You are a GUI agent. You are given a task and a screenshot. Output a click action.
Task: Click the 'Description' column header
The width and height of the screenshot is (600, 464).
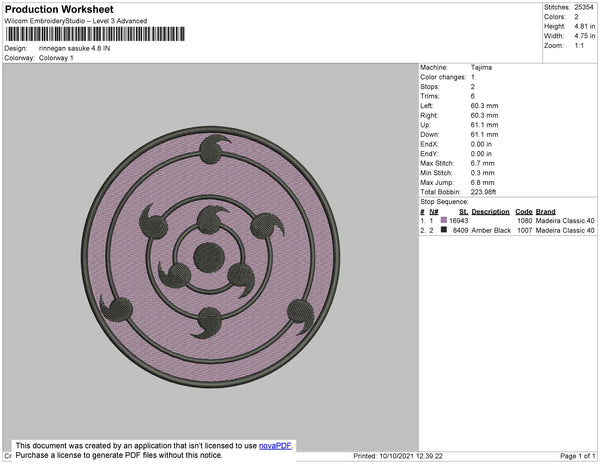pos(490,212)
